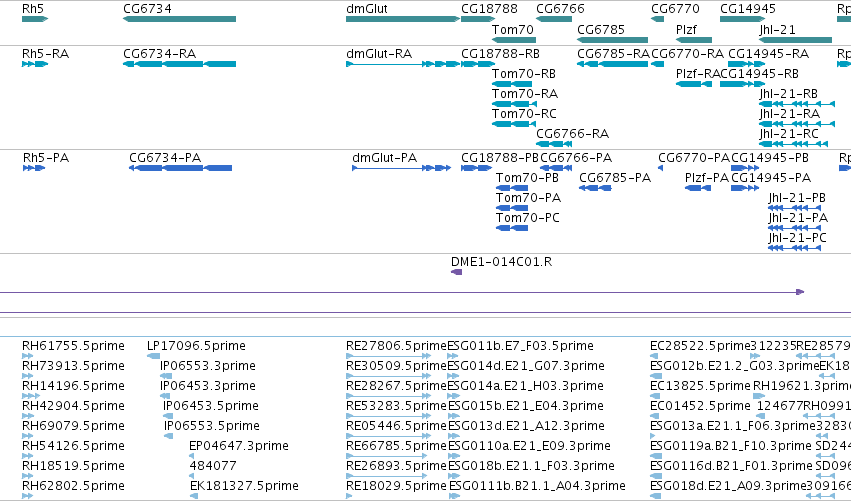The width and height of the screenshot is (851, 501).
Task: Select the Rh5-RA transcript
Action: pos(35,64)
